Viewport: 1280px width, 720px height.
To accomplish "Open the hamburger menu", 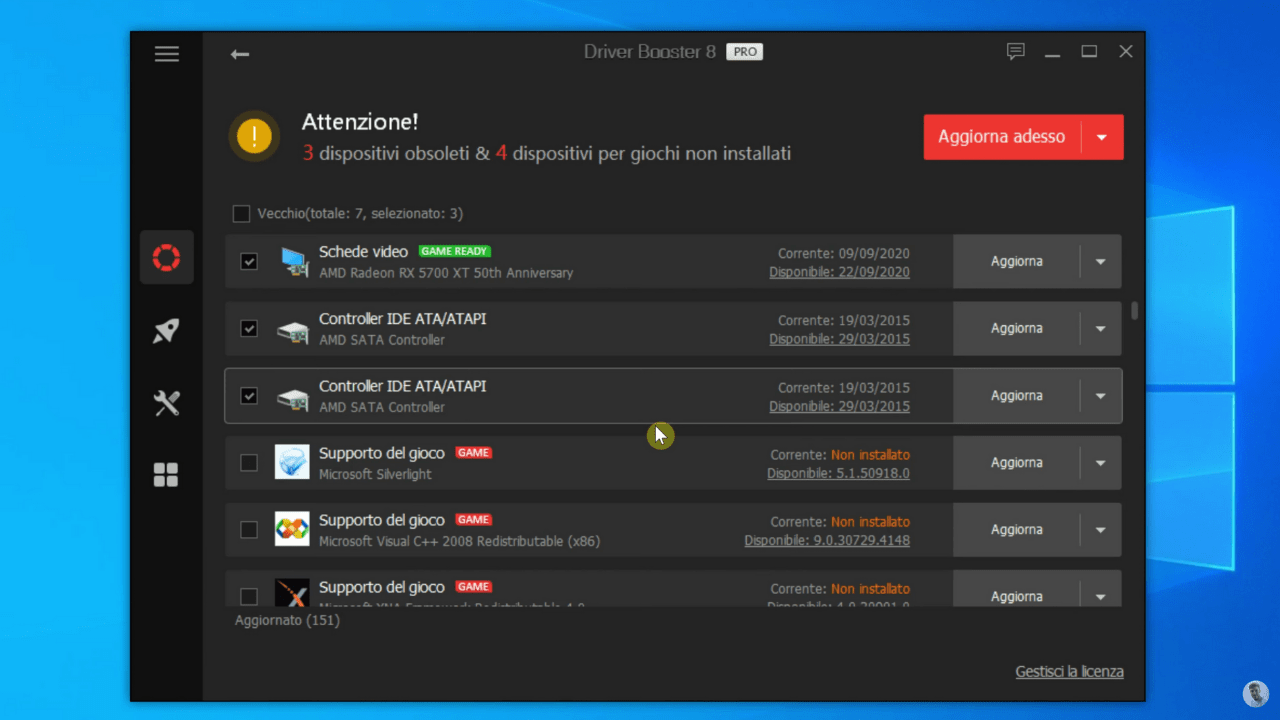I will 167,54.
